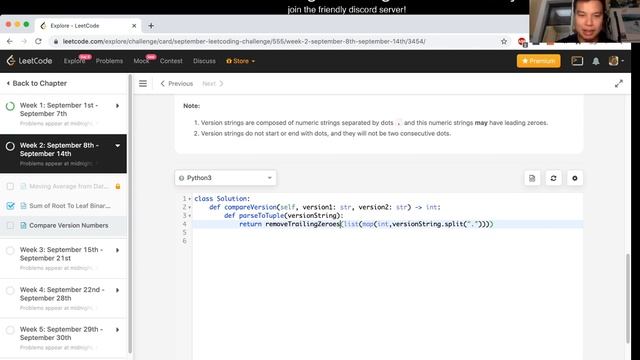Open editor settings gear icon
This screenshot has width=640, height=360.
(x=575, y=178)
